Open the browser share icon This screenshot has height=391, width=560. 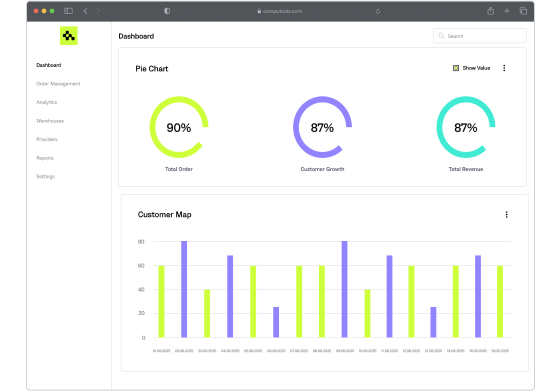(x=491, y=11)
